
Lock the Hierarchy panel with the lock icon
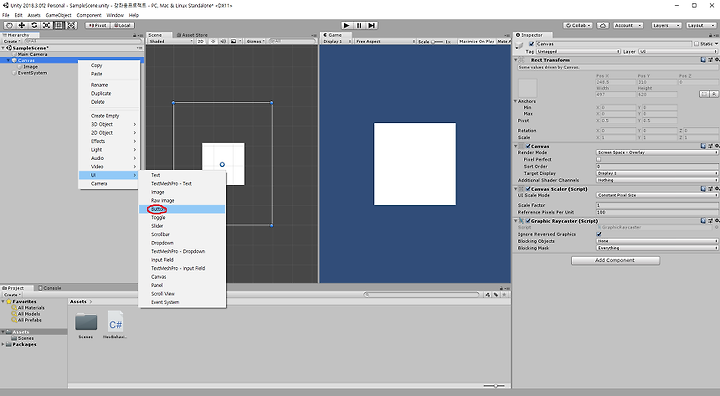[x=135, y=35]
